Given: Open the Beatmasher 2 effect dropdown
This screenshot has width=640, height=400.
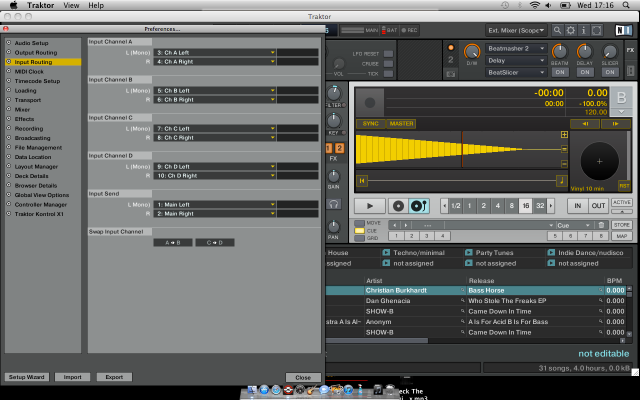Looking at the screenshot, I should tap(516, 49).
